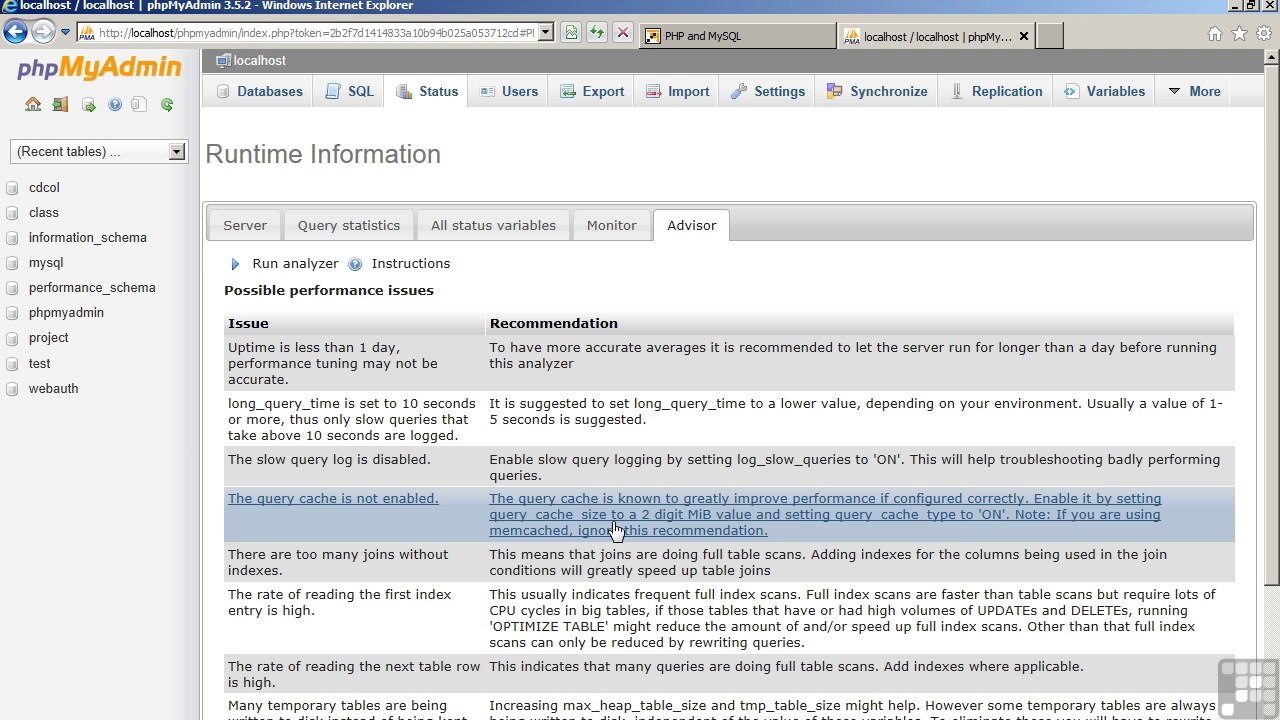Click the grayed documents icon in sidebar
1280x720 pixels.
pyautogui.click(x=140, y=104)
